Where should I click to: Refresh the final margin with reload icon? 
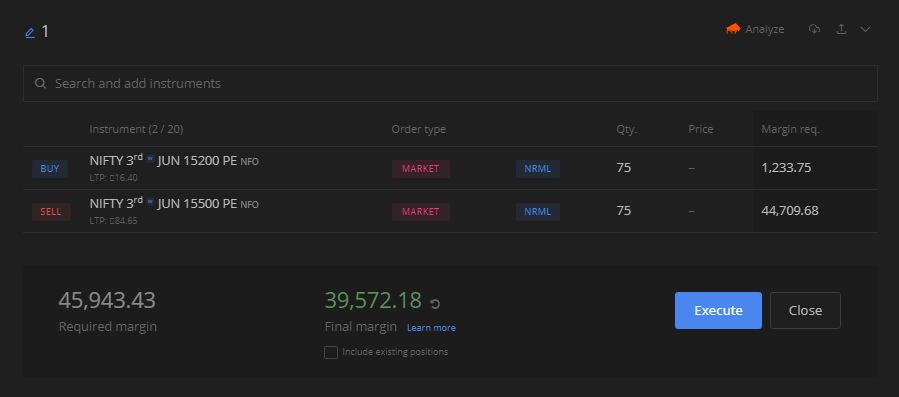tap(435, 303)
